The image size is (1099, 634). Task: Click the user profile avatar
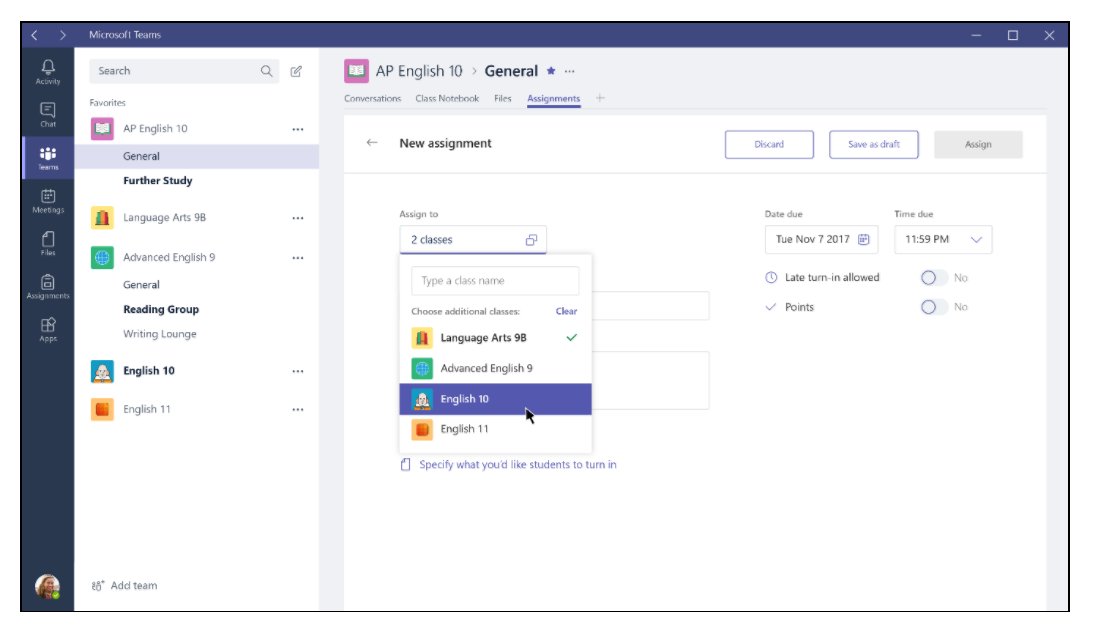pyautogui.click(x=48, y=586)
